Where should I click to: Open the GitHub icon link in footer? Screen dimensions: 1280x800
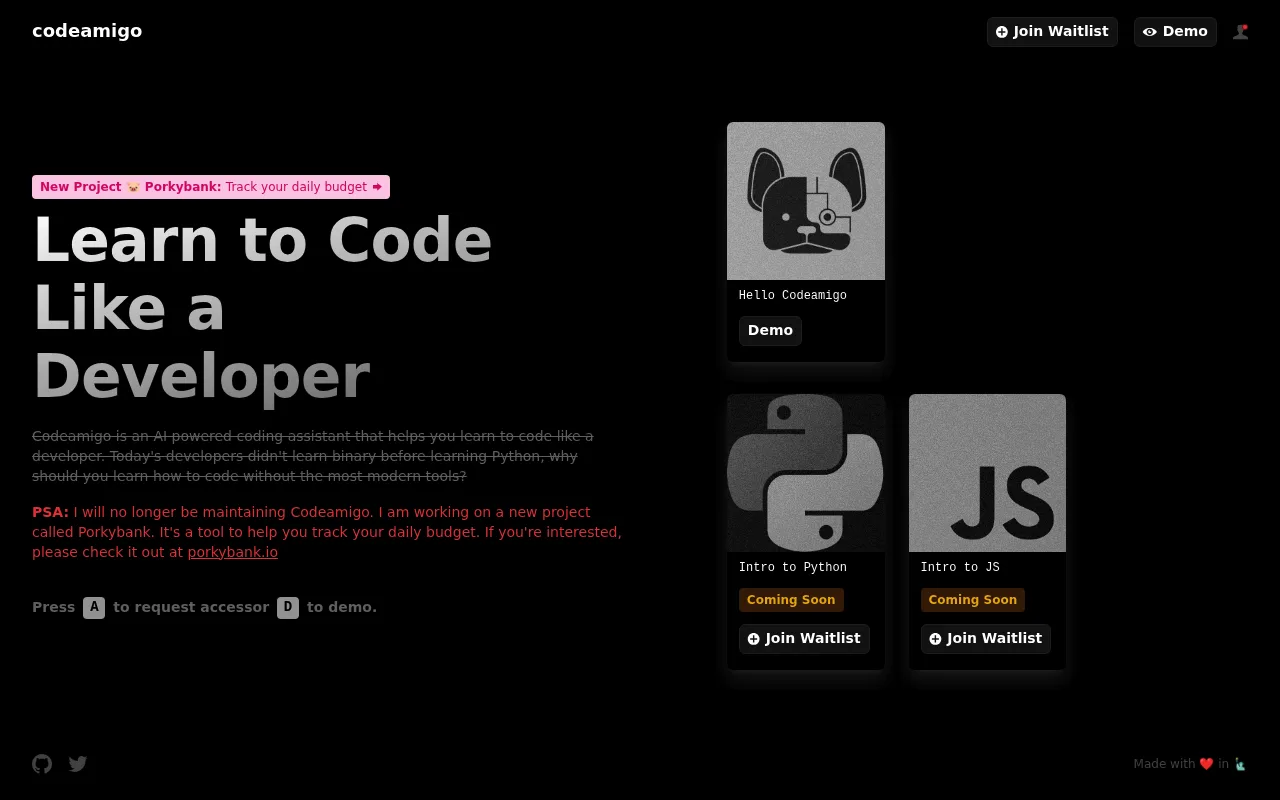42,764
